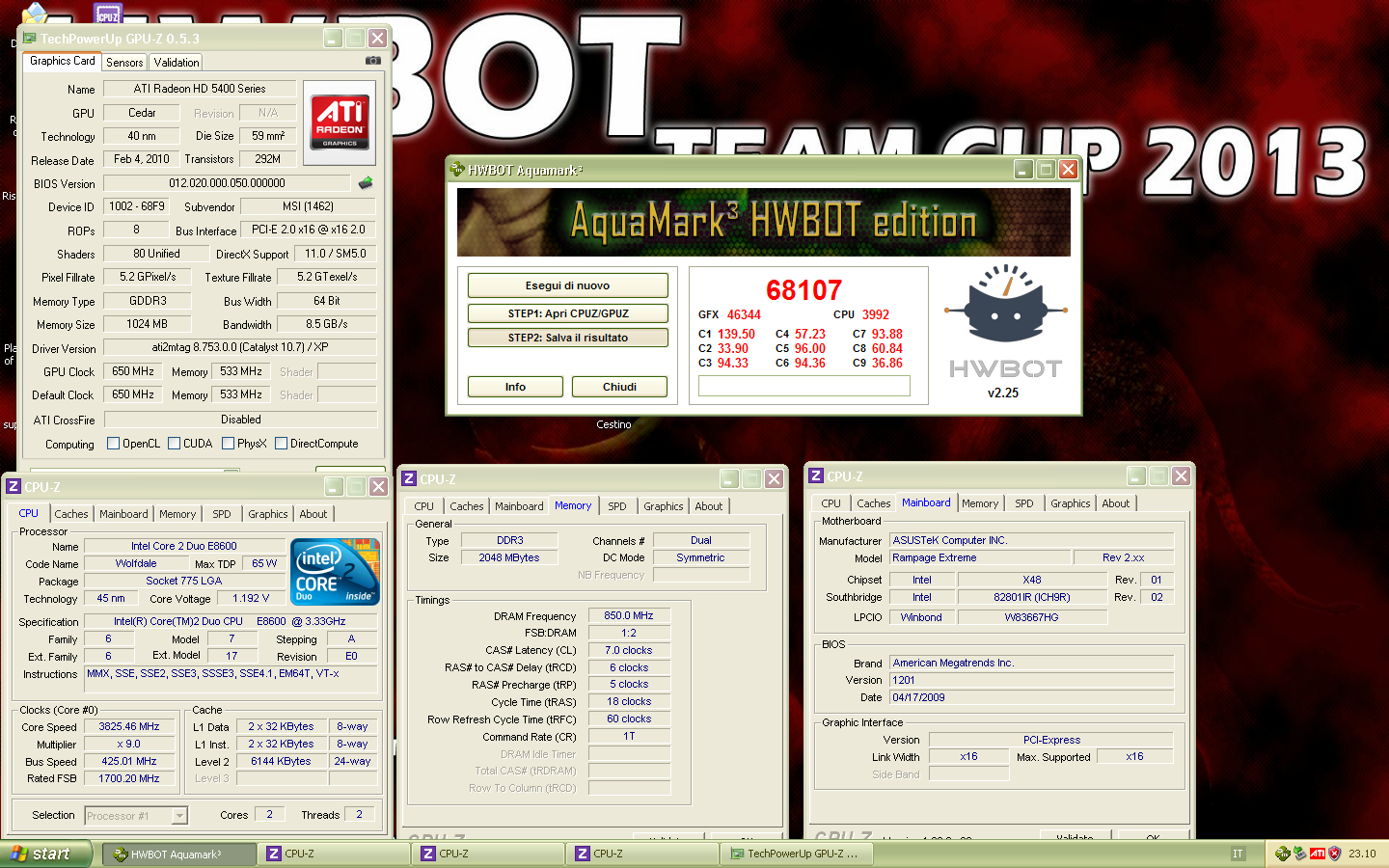Click the Intel Core 2 Duo E8600 name
Image resolution: width=1389 pixels, height=868 pixels.
[183, 546]
